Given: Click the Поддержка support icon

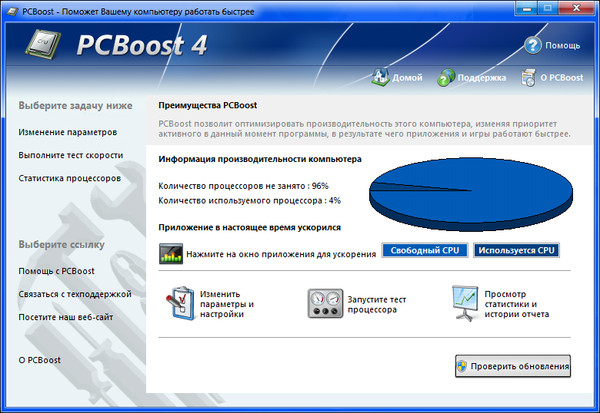Looking at the screenshot, I should point(447,77).
